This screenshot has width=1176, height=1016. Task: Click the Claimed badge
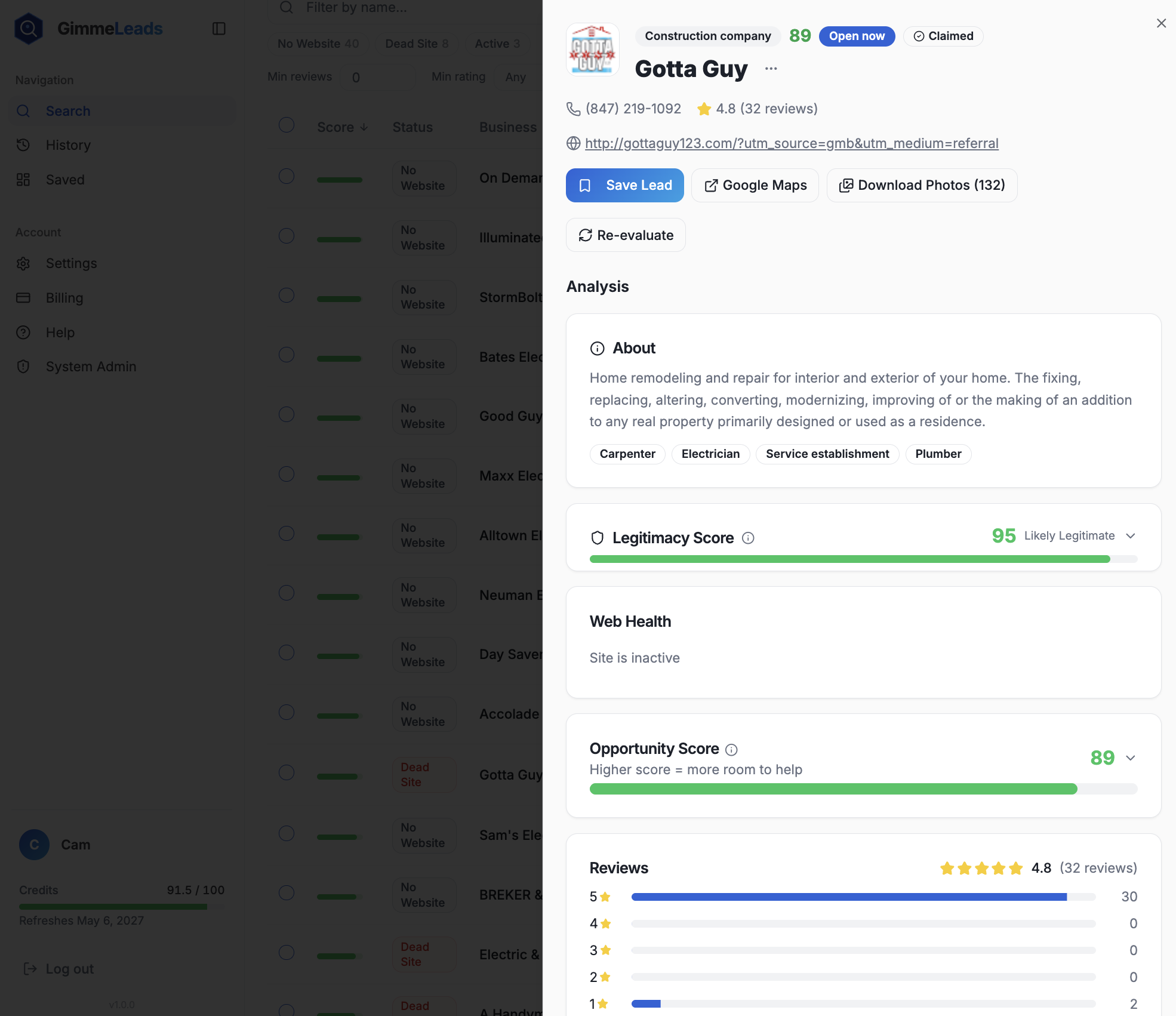point(943,36)
